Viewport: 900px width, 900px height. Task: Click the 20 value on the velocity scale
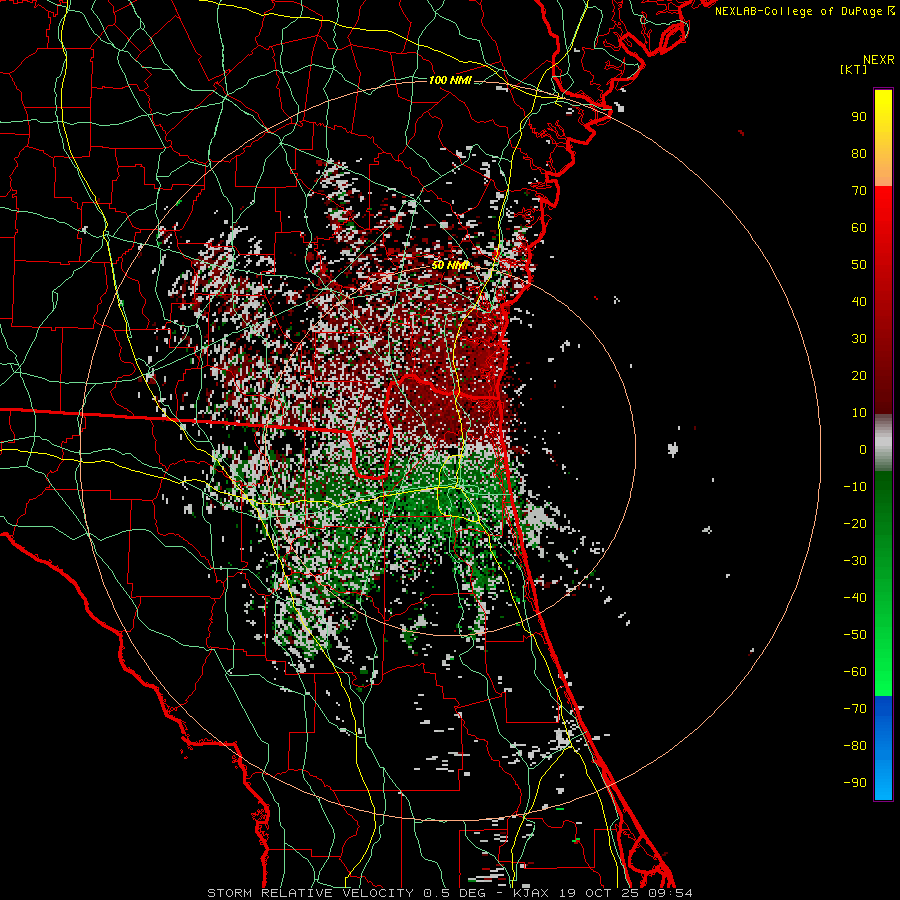tap(859, 376)
